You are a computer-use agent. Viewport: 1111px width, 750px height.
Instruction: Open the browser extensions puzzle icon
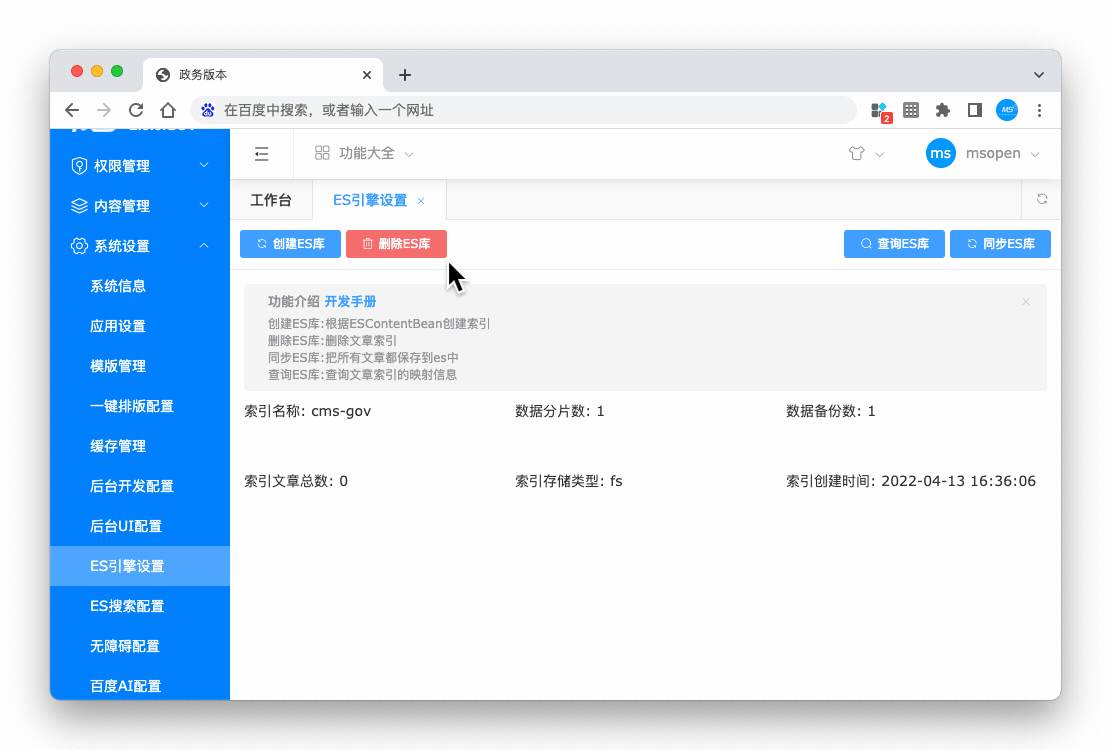(942, 110)
